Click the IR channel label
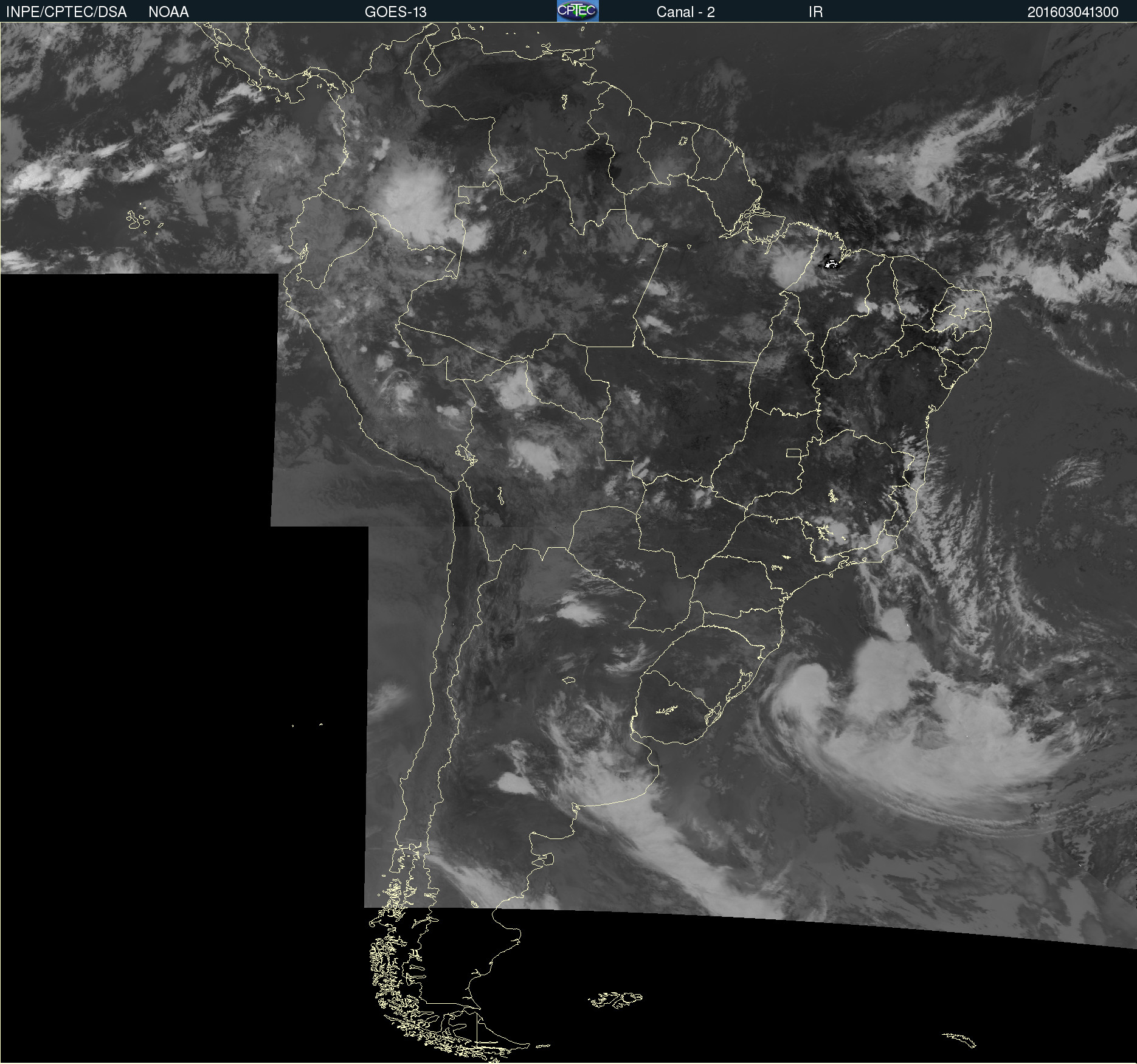 click(x=815, y=12)
